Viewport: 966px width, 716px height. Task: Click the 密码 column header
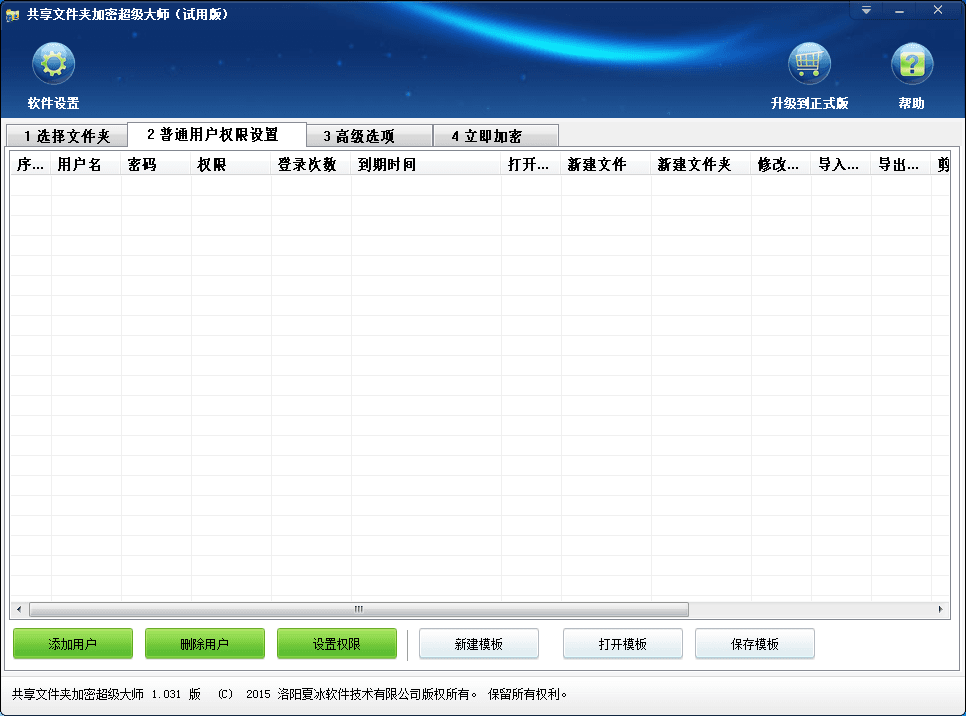156,165
